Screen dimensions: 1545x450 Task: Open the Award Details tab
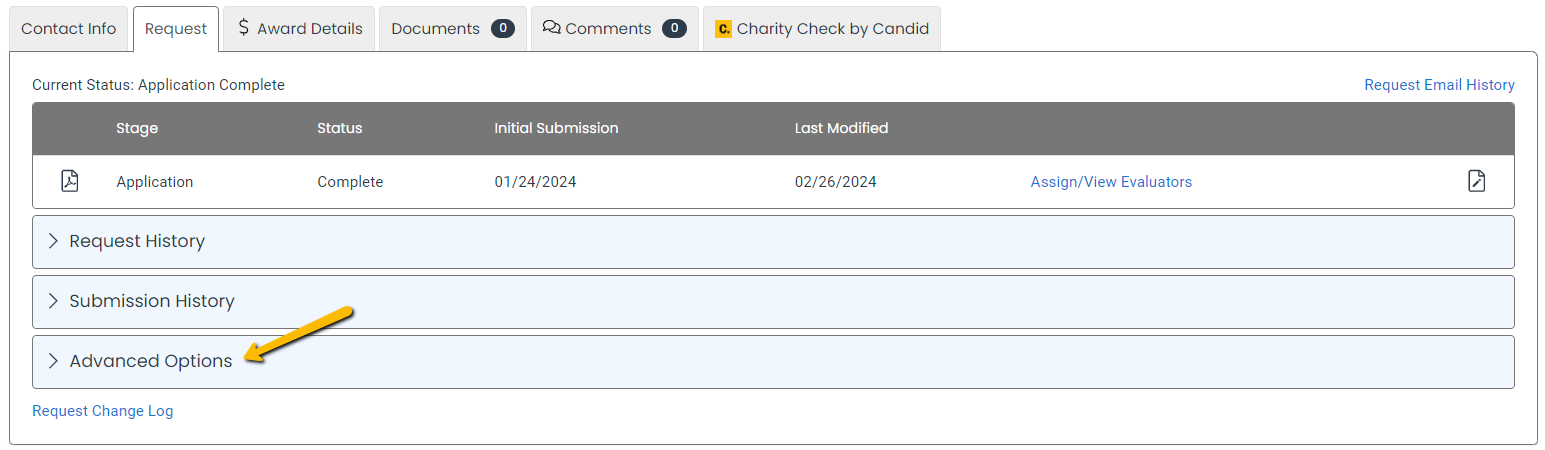coord(299,28)
